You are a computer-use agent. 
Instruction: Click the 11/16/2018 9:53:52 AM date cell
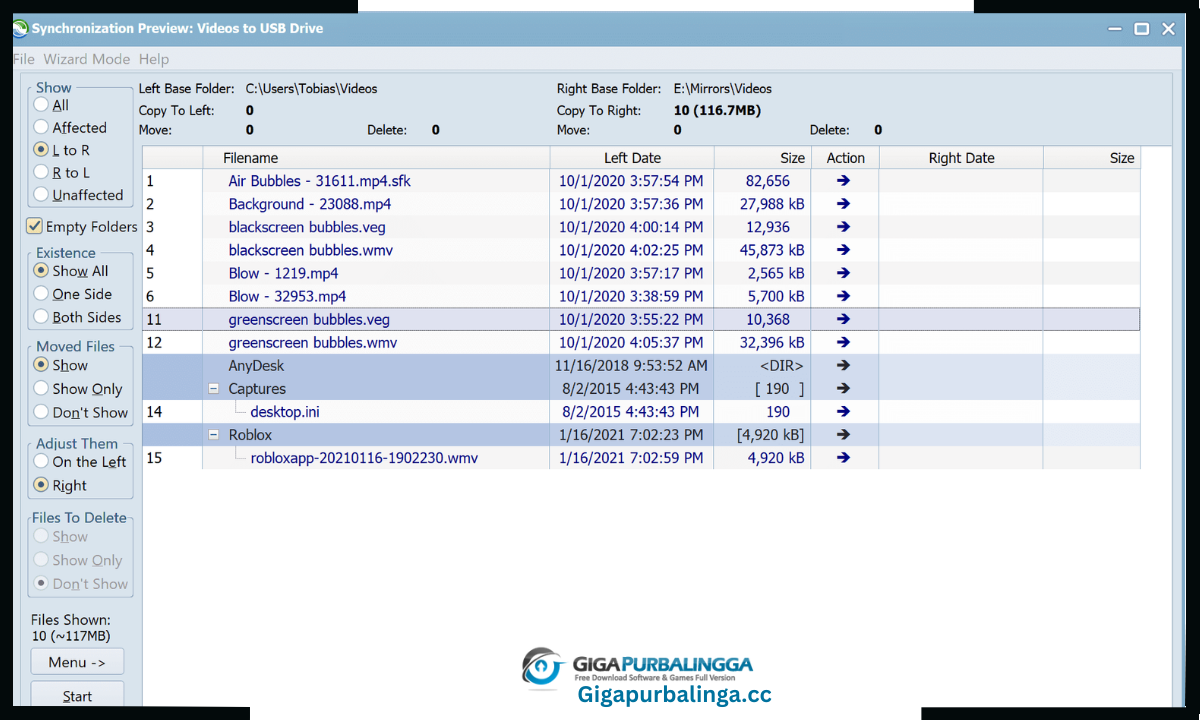pyautogui.click(x=631, y=366)
